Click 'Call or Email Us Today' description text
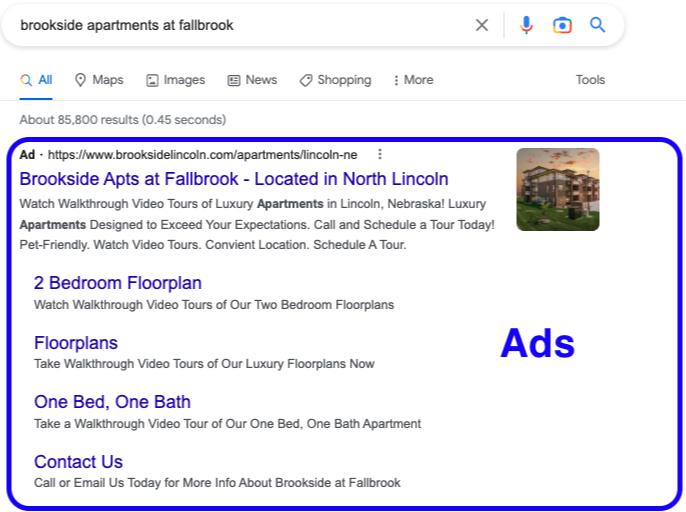Image resolution: width=686 pixels, height=512 pixels. [x=217, y=483]
